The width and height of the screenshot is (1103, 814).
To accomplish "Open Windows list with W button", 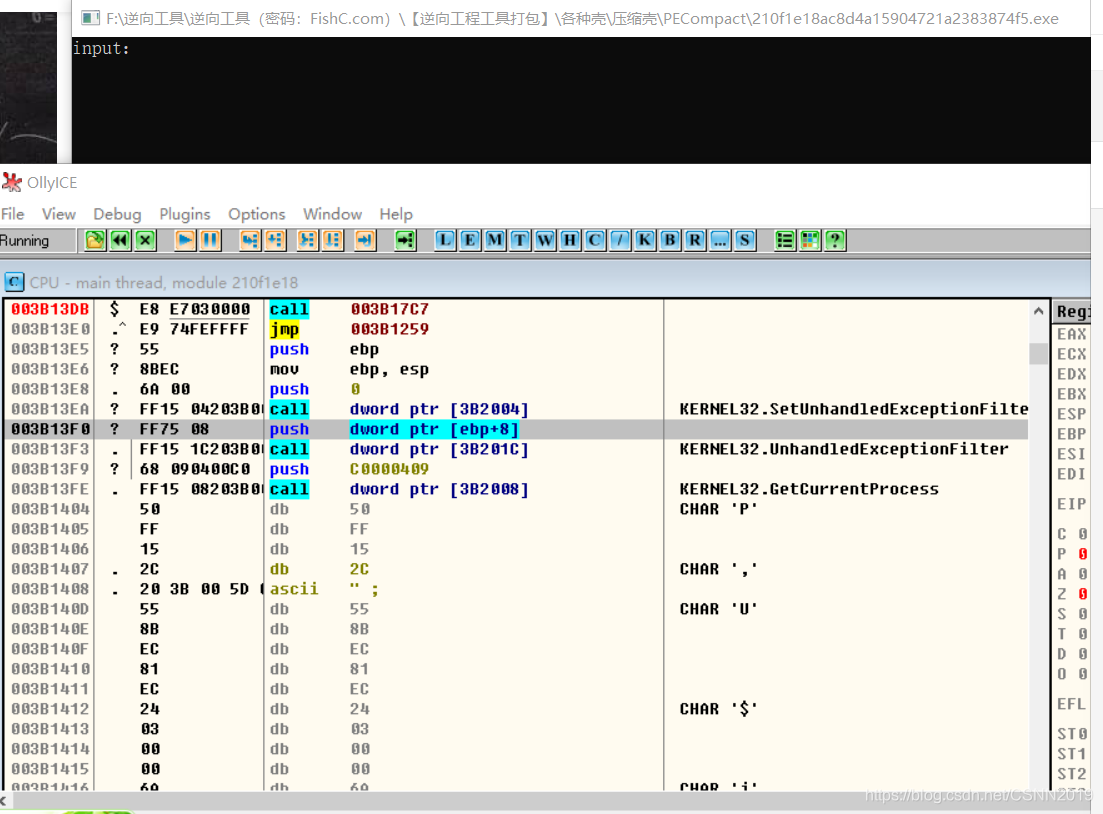I will click(545, 241).
